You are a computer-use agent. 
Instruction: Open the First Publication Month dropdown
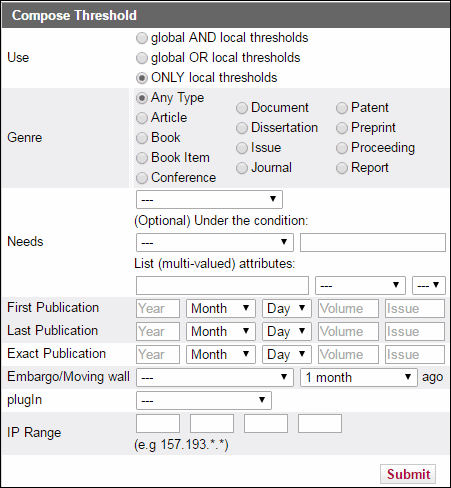[221, 308]
